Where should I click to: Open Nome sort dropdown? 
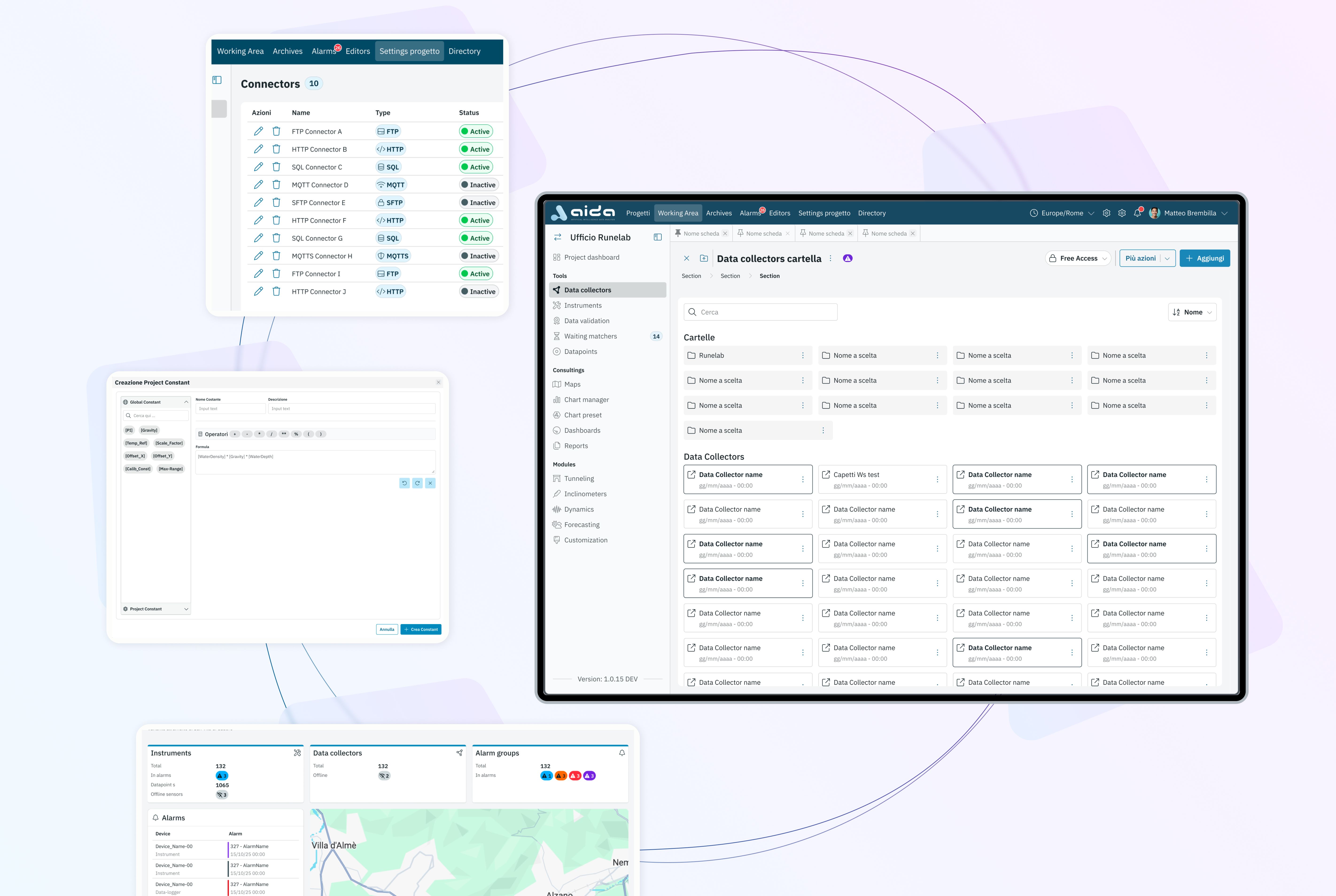[1192, 312]
